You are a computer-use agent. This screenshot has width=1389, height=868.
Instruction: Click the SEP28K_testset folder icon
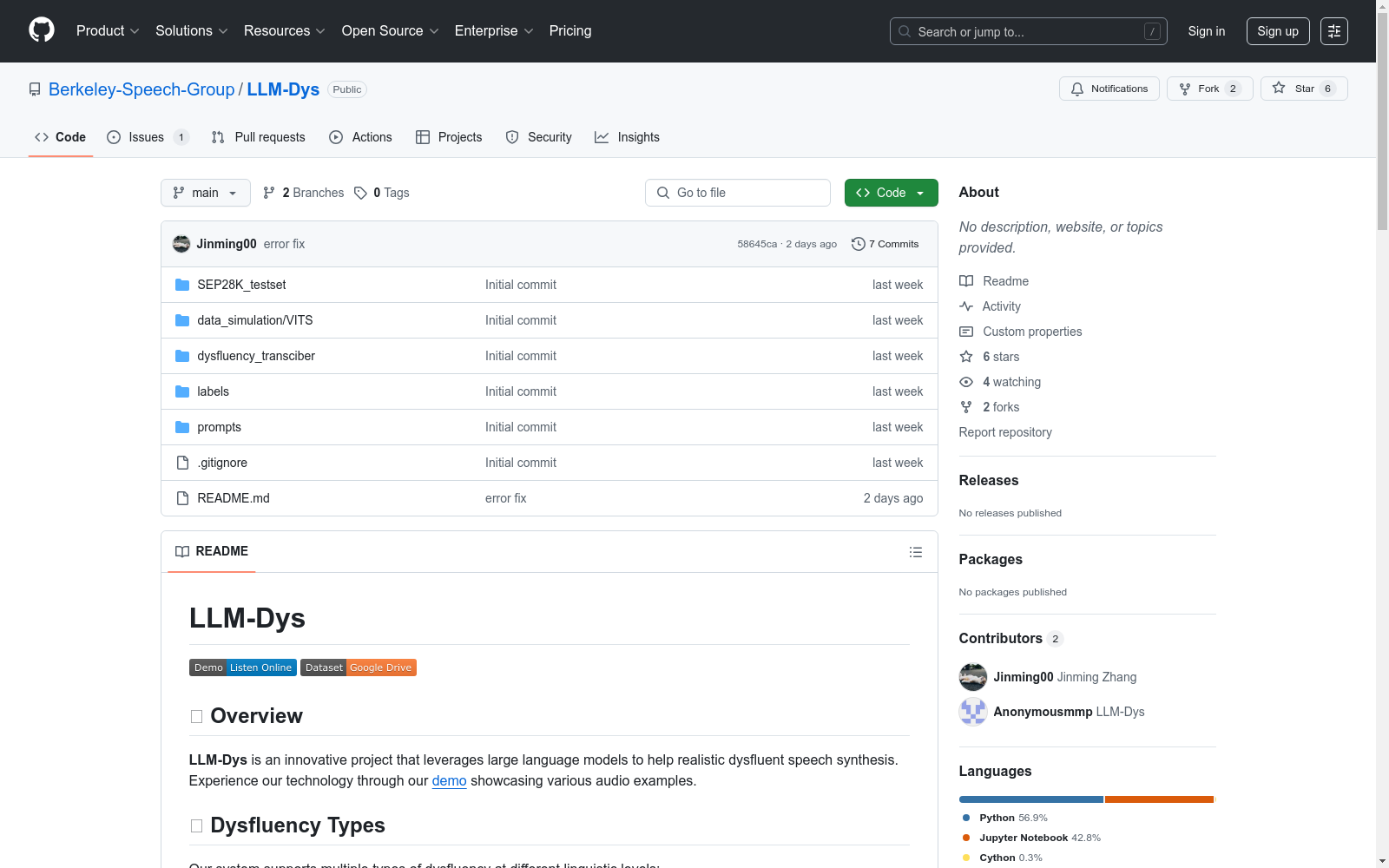(182, 285)
